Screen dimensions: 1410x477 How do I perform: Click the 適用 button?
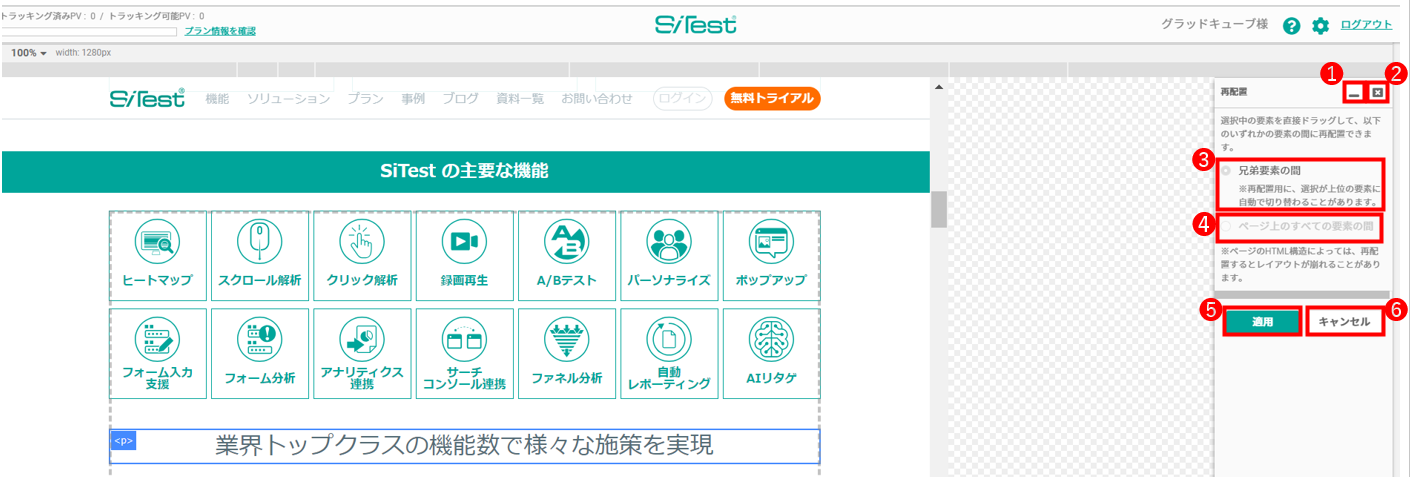tap(1262, 321)
